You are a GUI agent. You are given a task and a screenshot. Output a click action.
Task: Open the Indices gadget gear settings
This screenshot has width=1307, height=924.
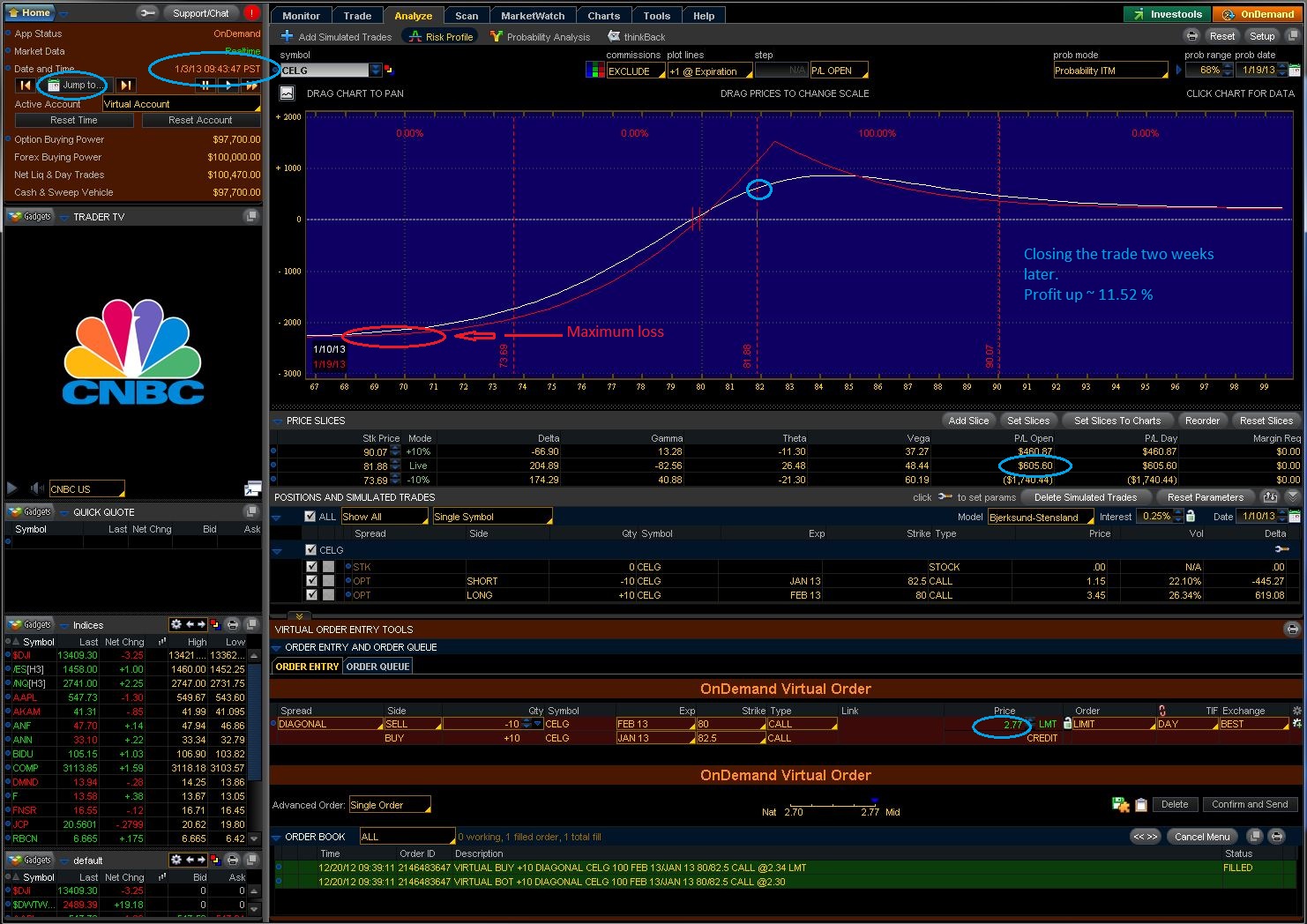[176, 624]
